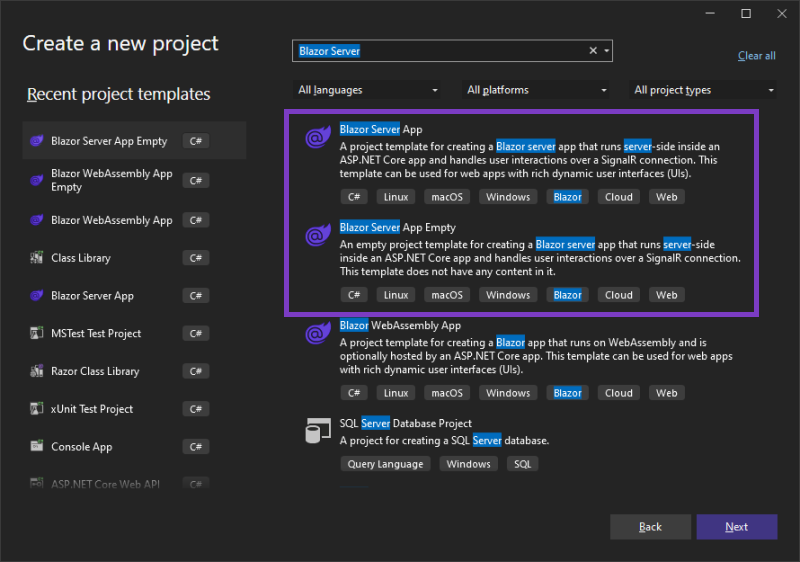Choose SQL Server Database Project result title
800x562 pixels.
tap(406, 423)
